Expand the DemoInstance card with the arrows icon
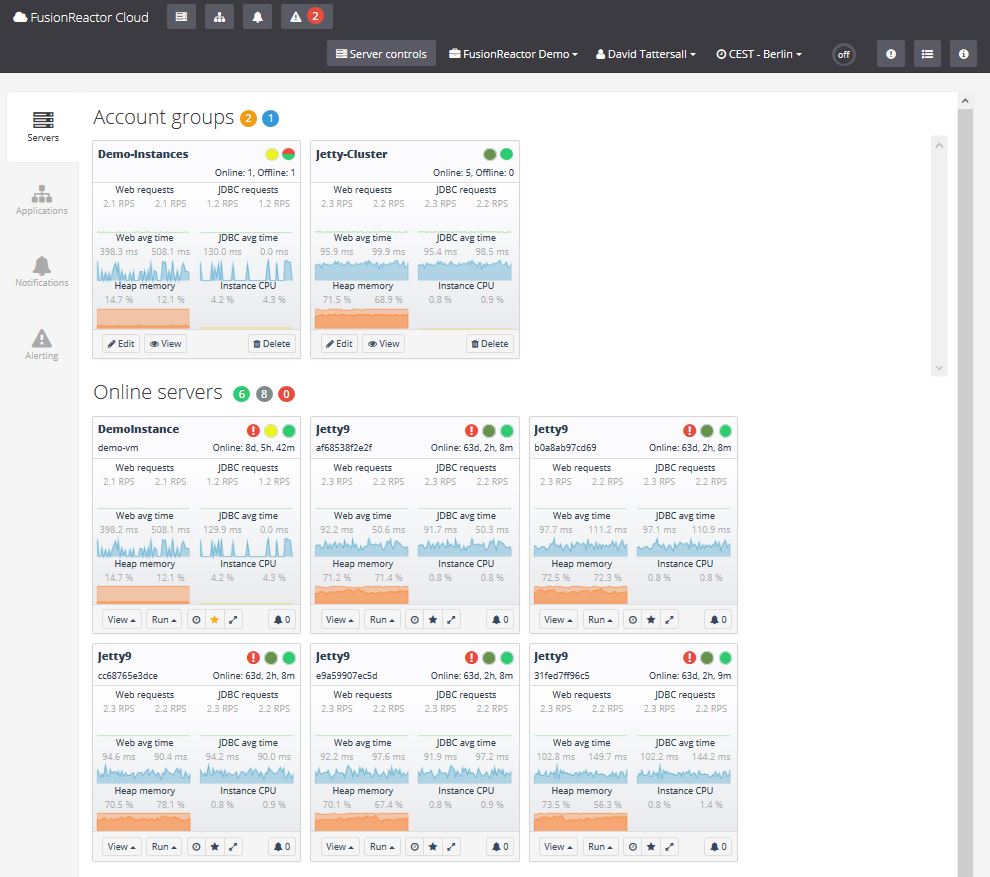 point(233,619)
